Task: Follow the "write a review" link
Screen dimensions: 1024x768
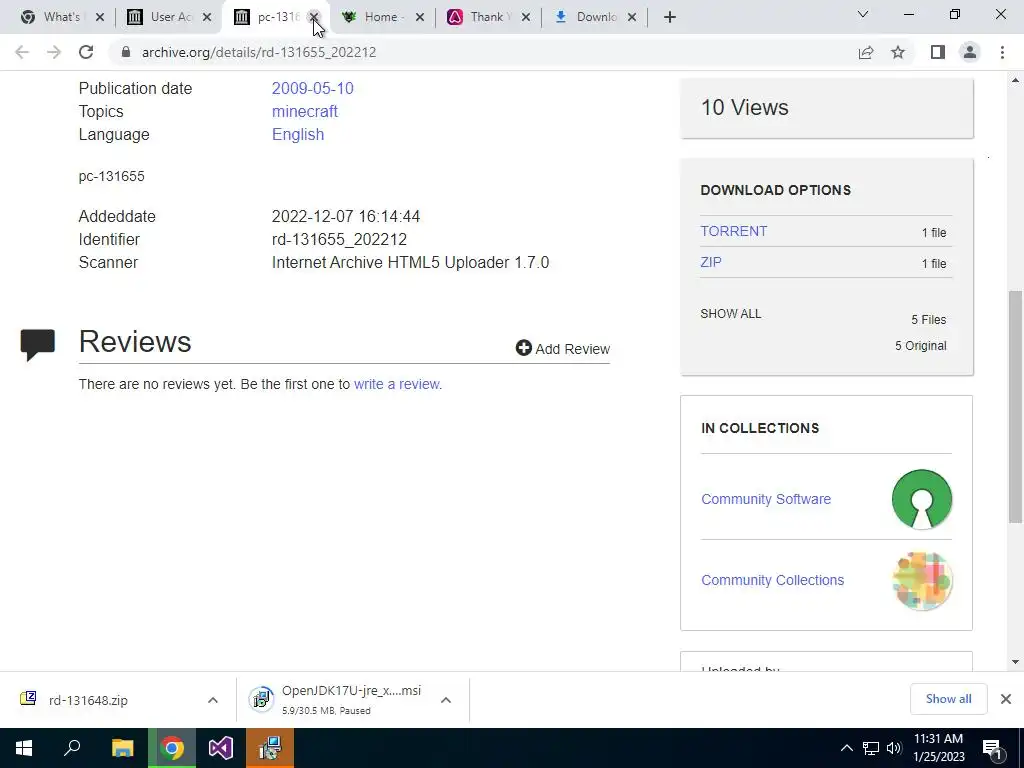Action: (396, 384)
